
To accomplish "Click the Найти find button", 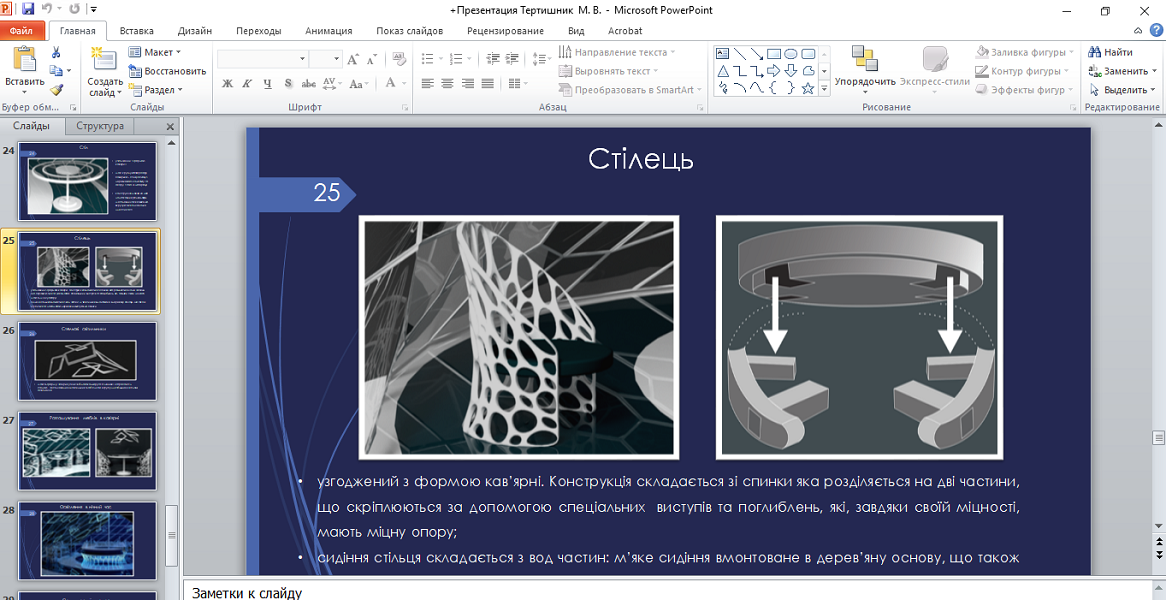I will click(1110, 52).
